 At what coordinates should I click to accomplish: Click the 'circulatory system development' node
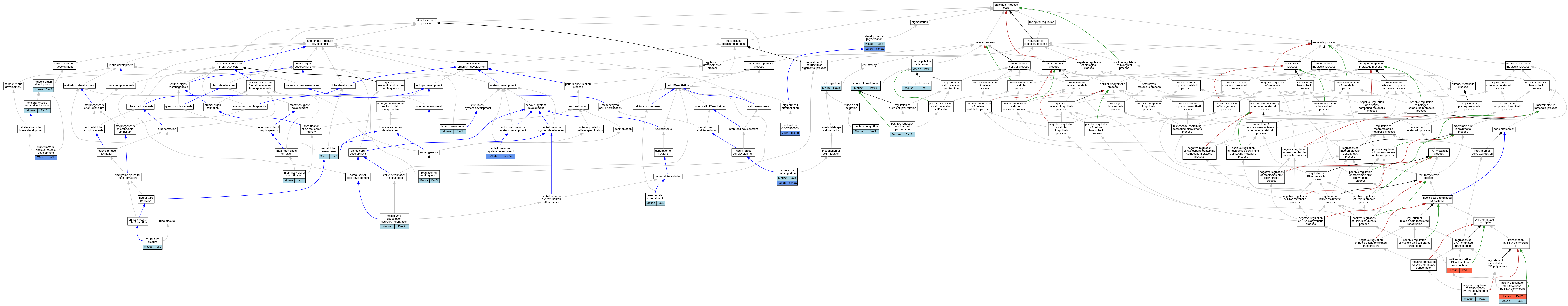(x=478, y=107)
